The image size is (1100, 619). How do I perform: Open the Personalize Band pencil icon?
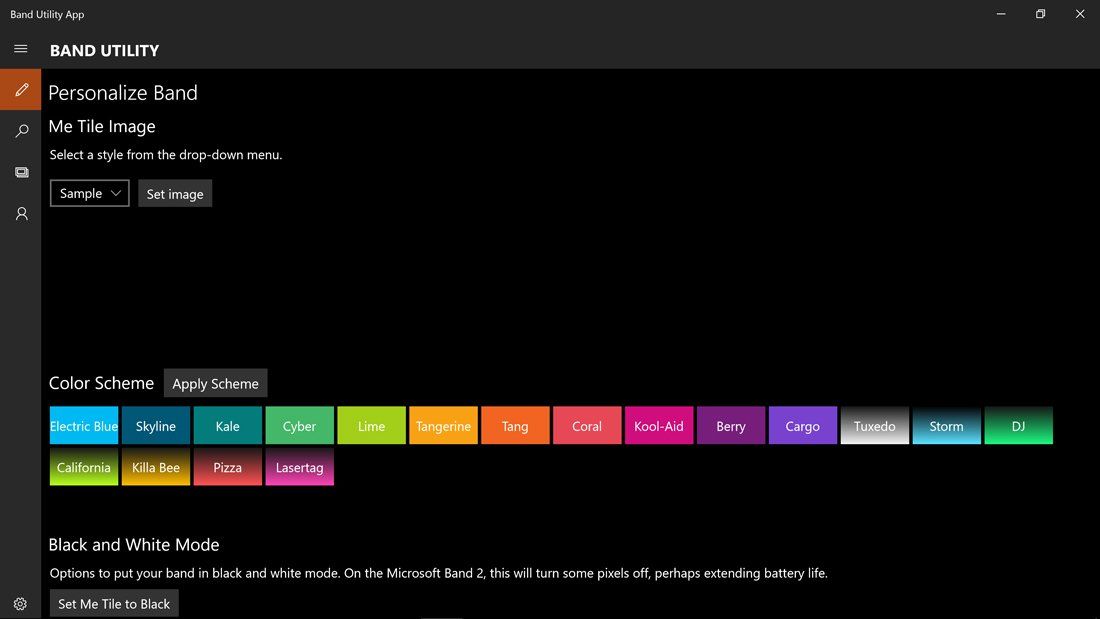[20, 89]
